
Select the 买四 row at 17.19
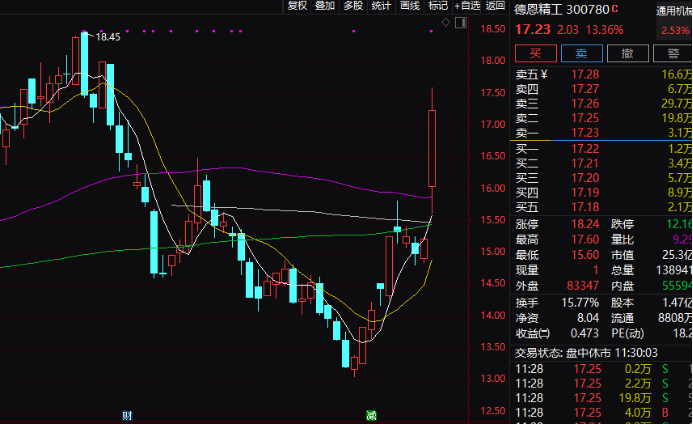[x=602, y=193]
